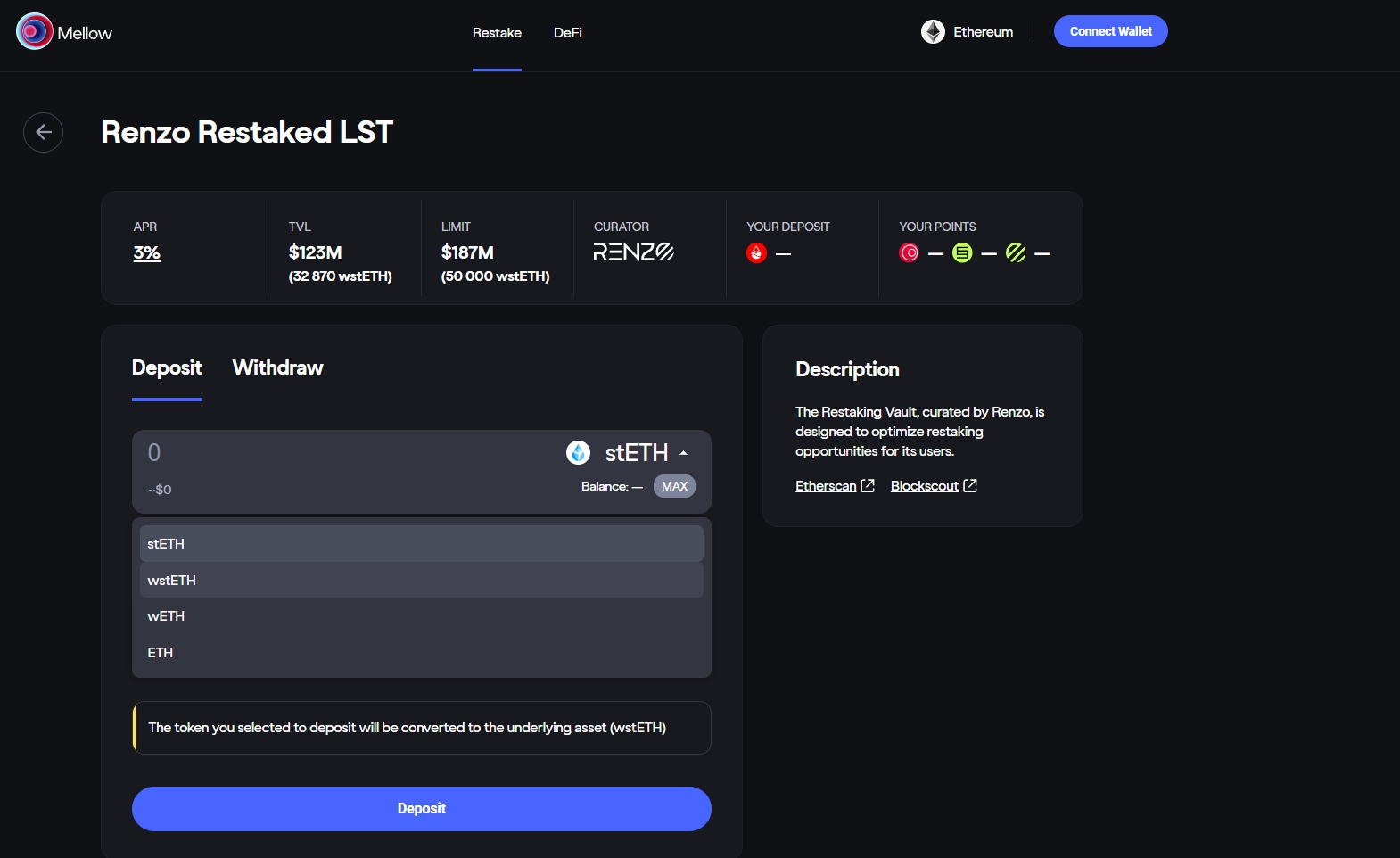Click the red deposit token icon
Image resolution: width=1400 pixels, height=858 pixels.
tap(756, 253)
